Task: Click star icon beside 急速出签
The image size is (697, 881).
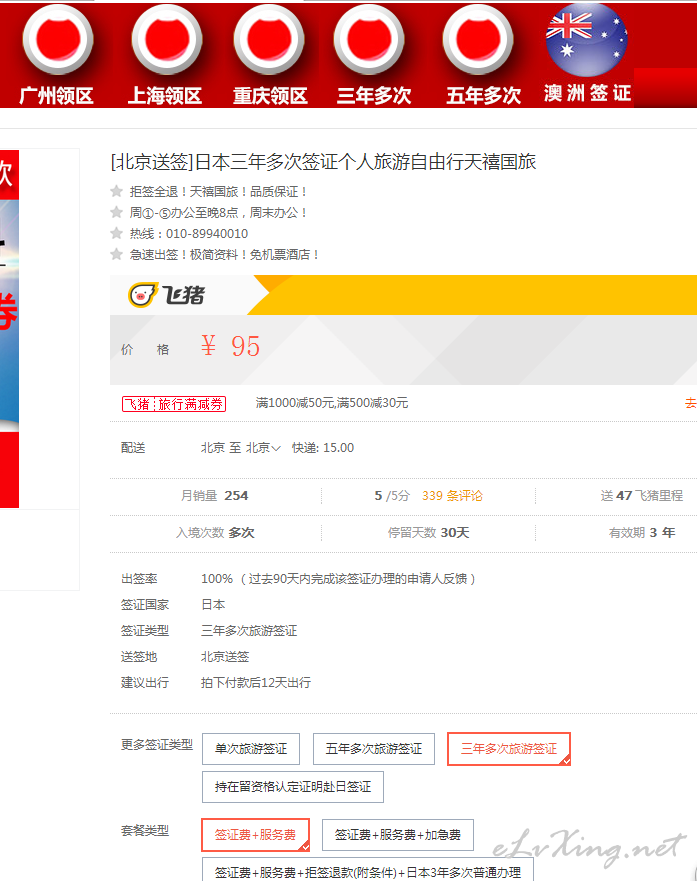Action: point(116,254)
